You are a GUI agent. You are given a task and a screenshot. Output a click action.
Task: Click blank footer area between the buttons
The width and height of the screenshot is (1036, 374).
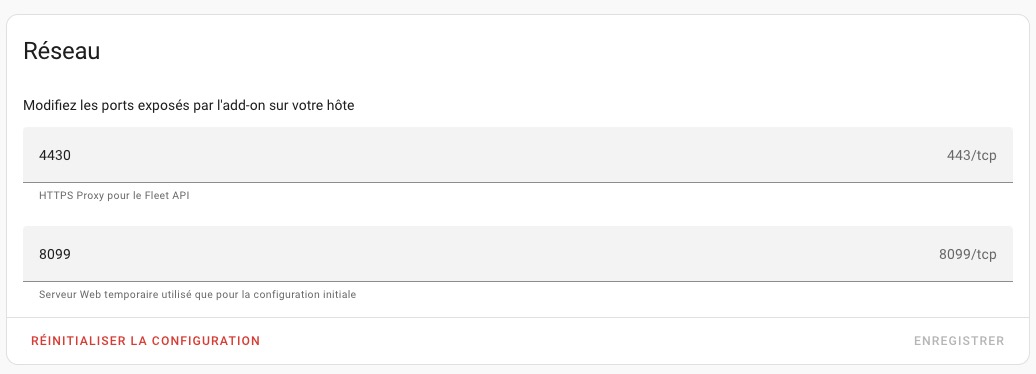coord(587,341)
